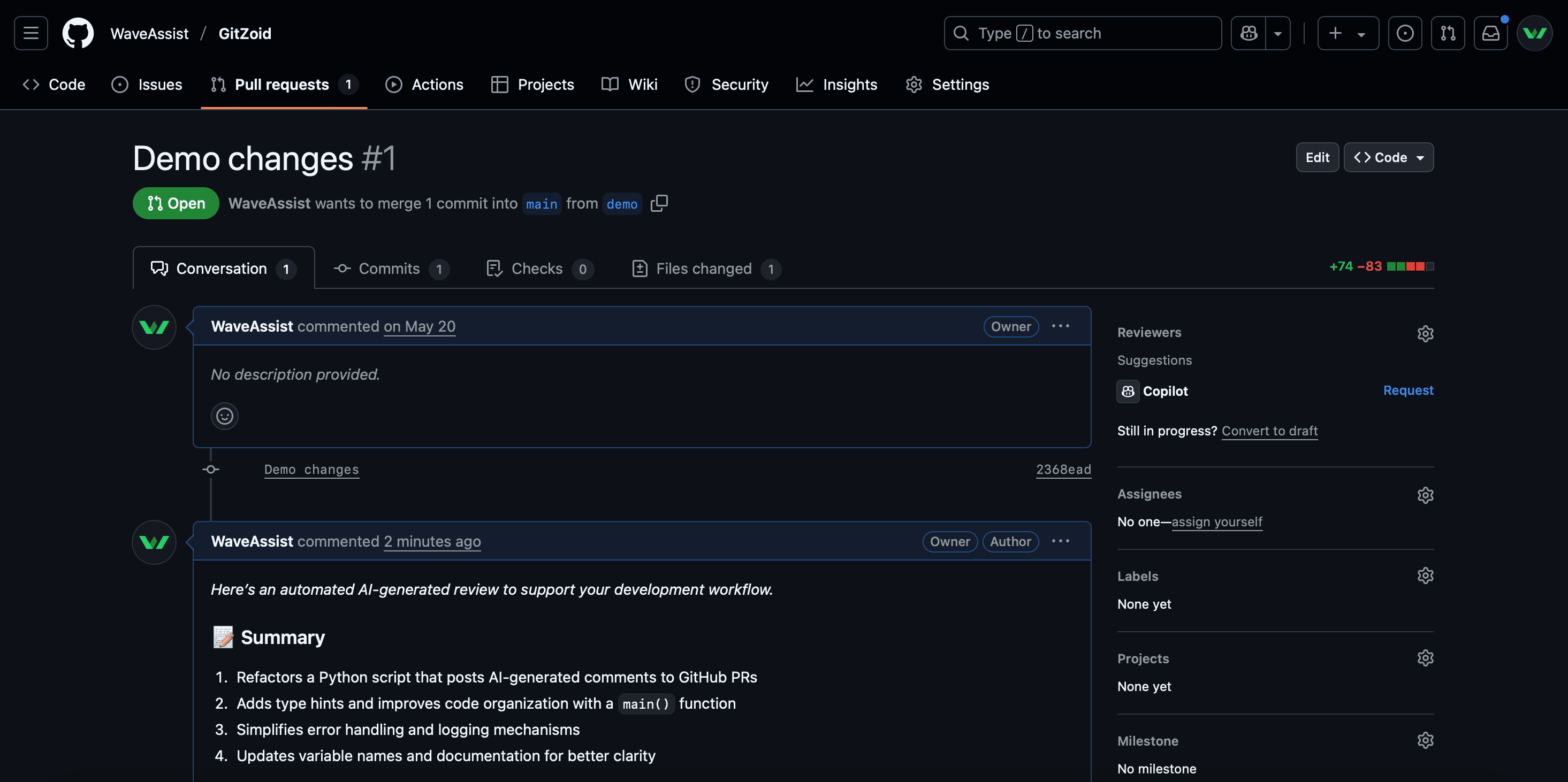Viewport: 1568px width, 782px height.
Task: Open the Copilot chat icon in header
Action: click(x=1249, y=33)
